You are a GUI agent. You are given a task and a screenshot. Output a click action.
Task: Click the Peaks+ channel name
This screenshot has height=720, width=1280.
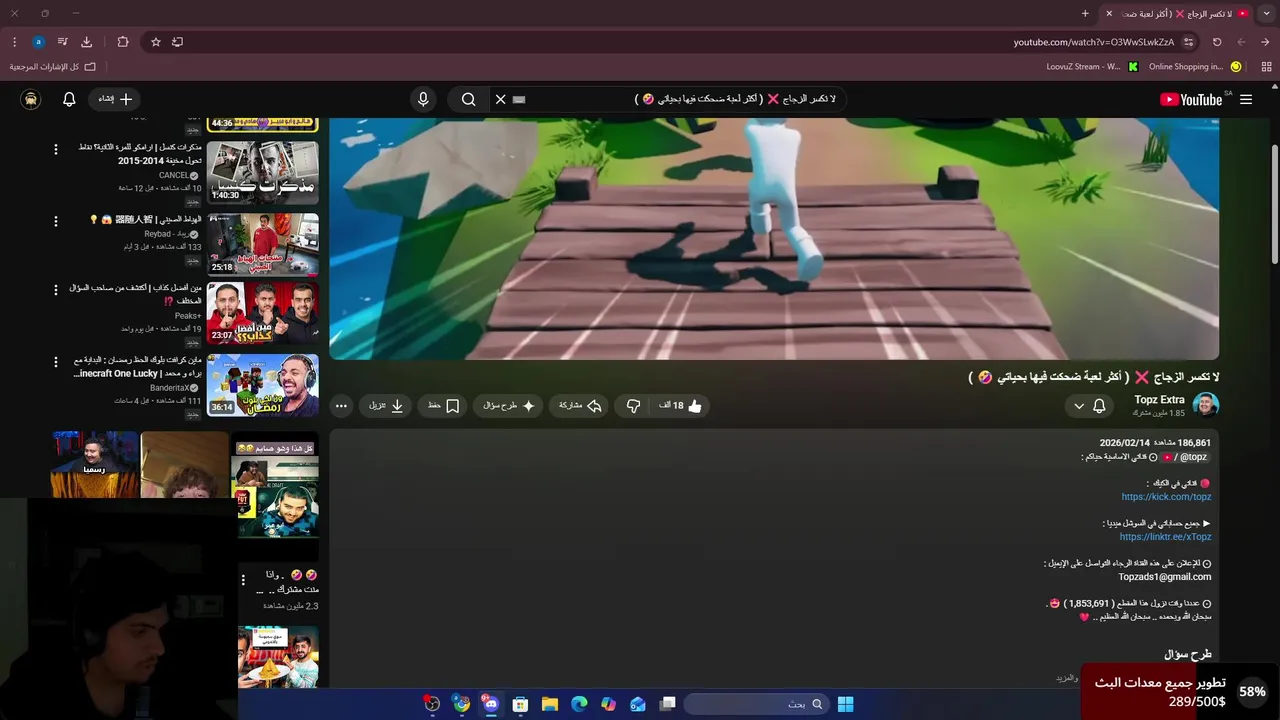pos(188,315)
